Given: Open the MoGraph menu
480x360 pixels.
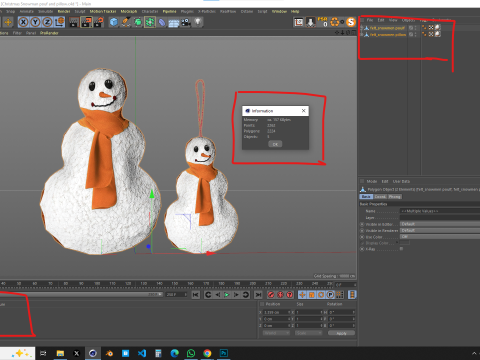Looking at the screenshot, I should 129,11.
